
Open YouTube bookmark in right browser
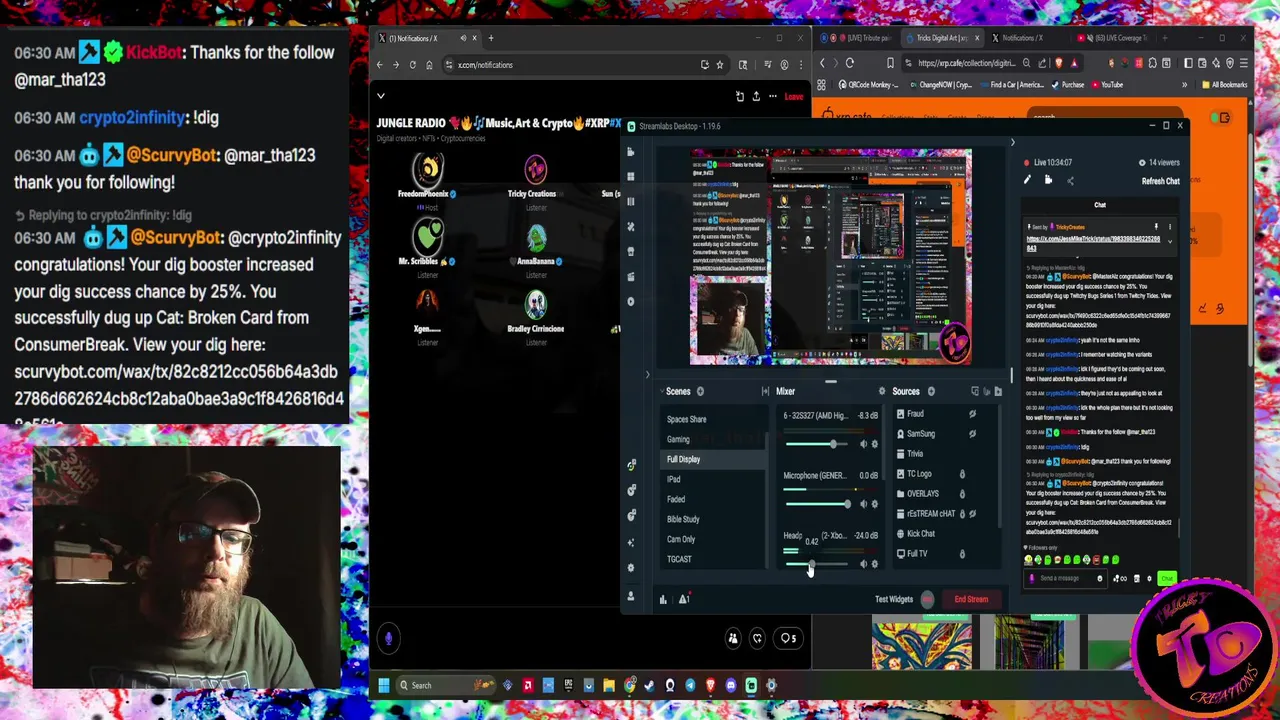point(1106,85)
